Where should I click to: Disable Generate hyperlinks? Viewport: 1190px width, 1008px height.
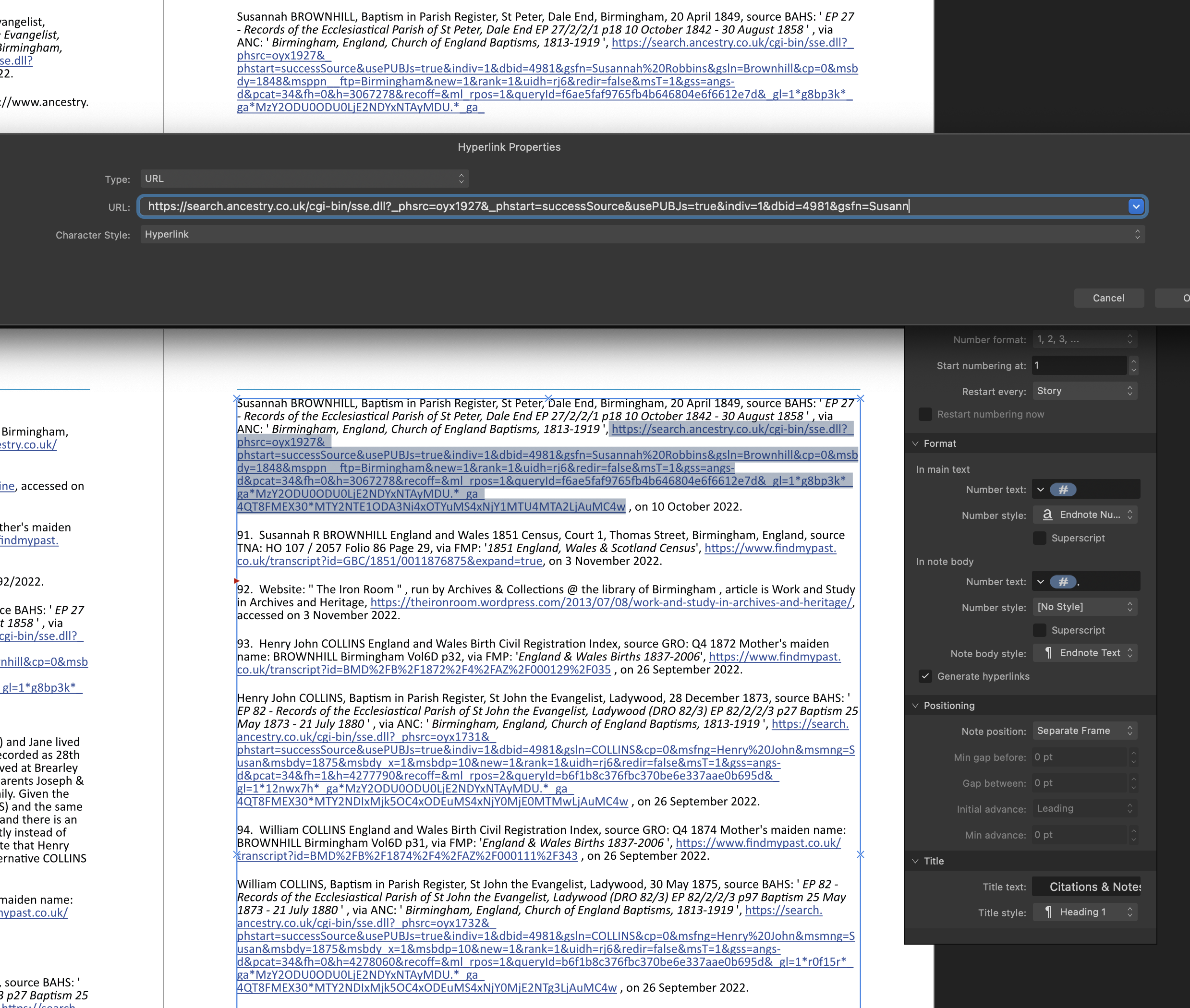click(926, 676)
